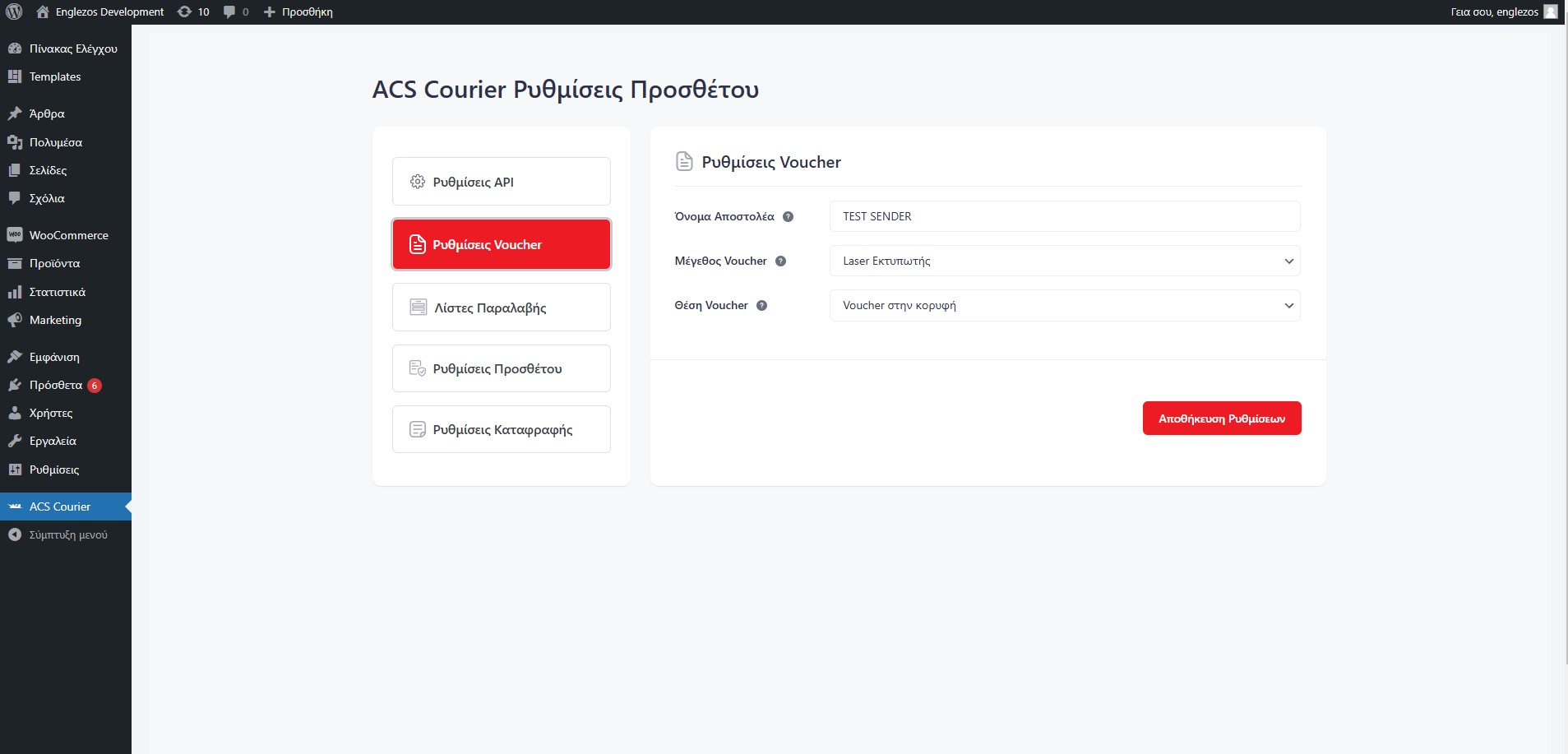Click the Στατιστικά bar chart icon
Screen dimensions: 1568x754
pyautogui.click(x=15, y=292)
